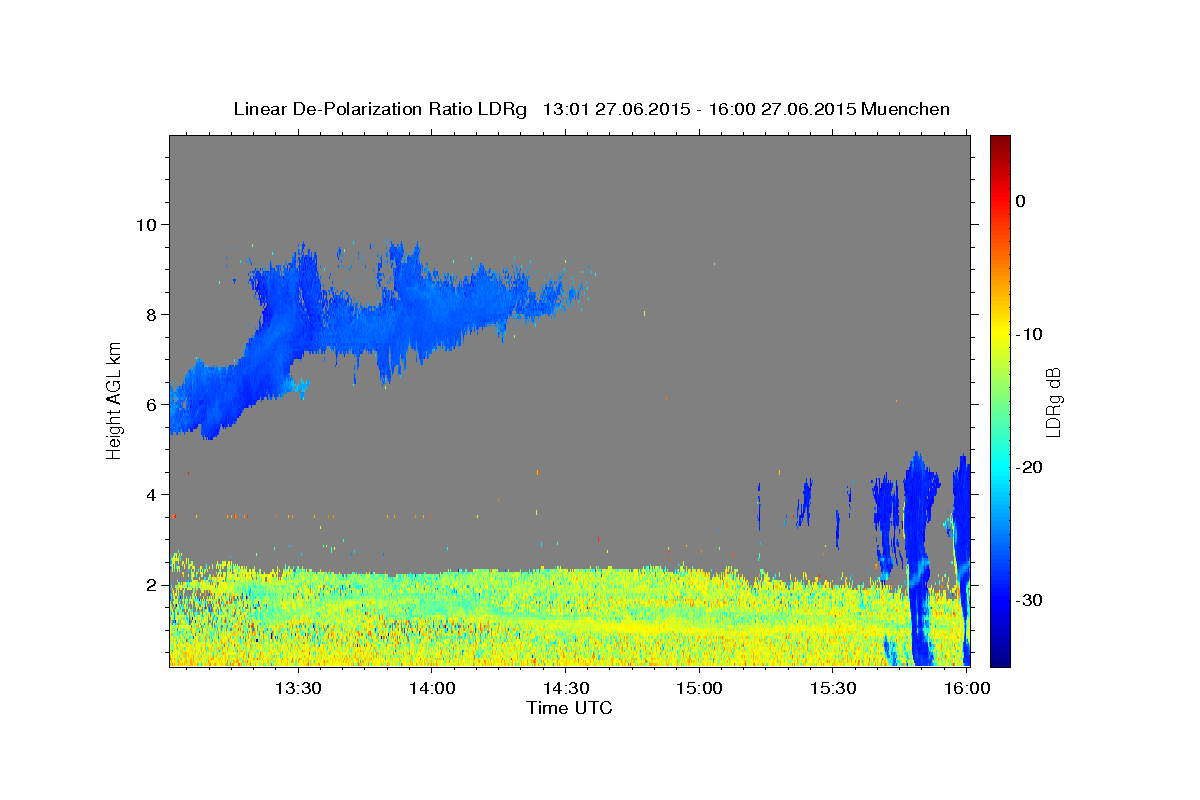Click the height tick label 2

(153, 584)
